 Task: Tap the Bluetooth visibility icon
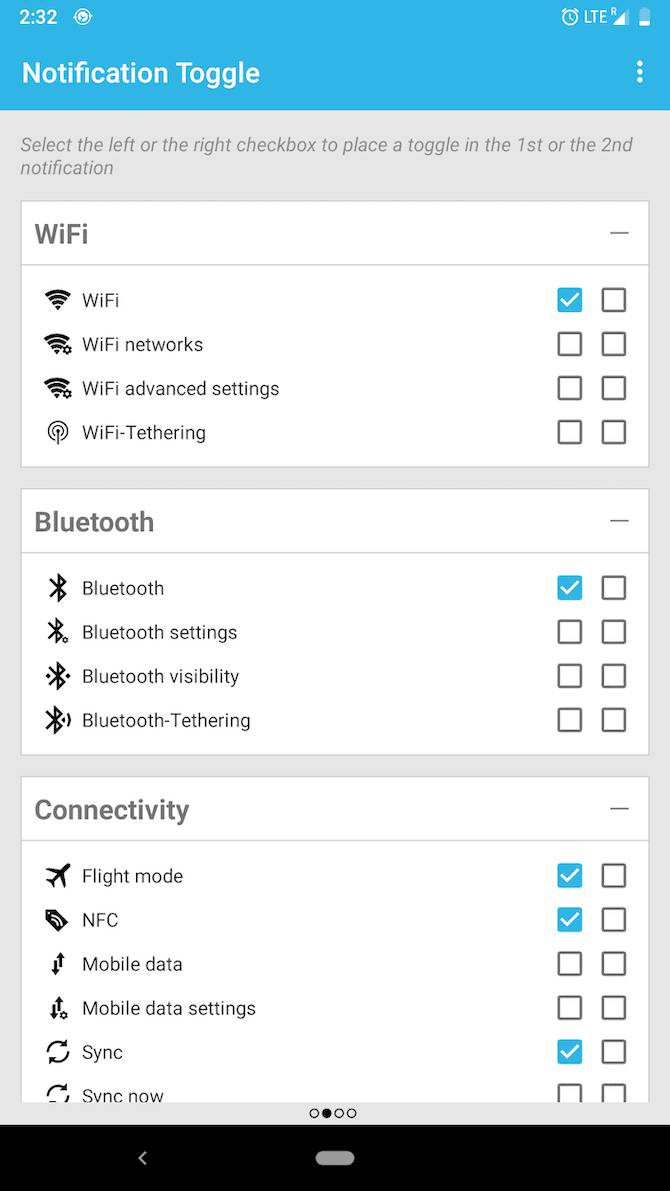click(58, 676)
